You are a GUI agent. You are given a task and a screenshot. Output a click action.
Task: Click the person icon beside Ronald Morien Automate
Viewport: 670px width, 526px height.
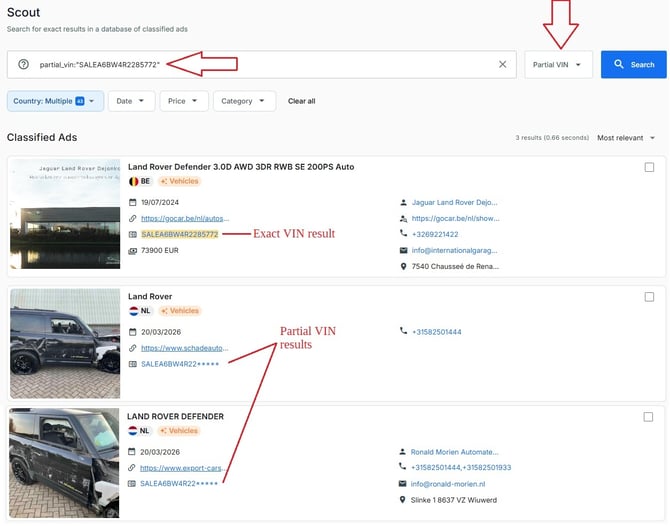402,452
